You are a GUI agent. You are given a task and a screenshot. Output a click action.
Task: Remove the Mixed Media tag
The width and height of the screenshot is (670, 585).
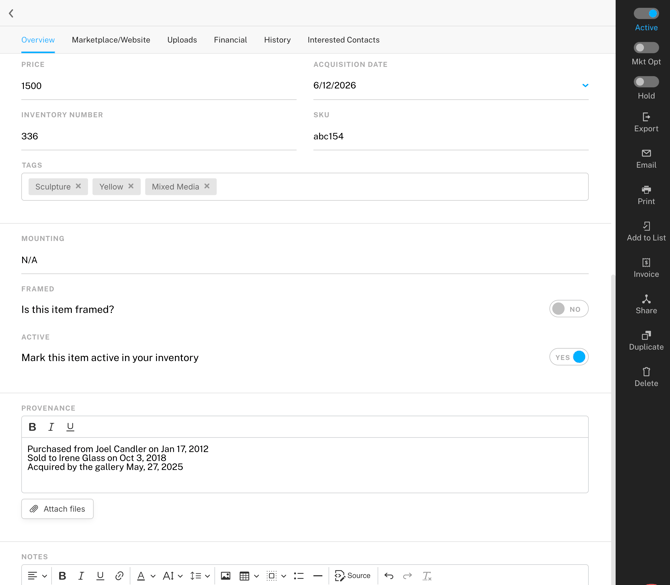click(x=207, y=186)
